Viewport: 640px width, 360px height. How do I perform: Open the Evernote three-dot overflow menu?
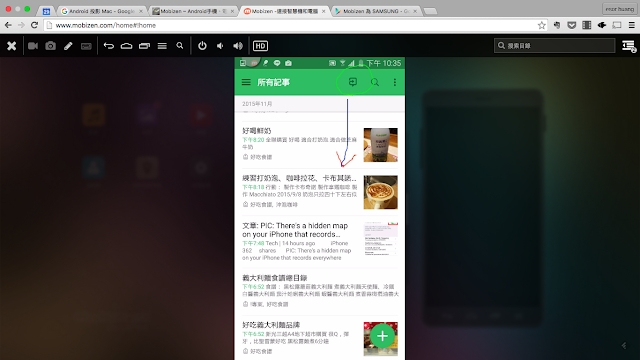click(395, 82)
